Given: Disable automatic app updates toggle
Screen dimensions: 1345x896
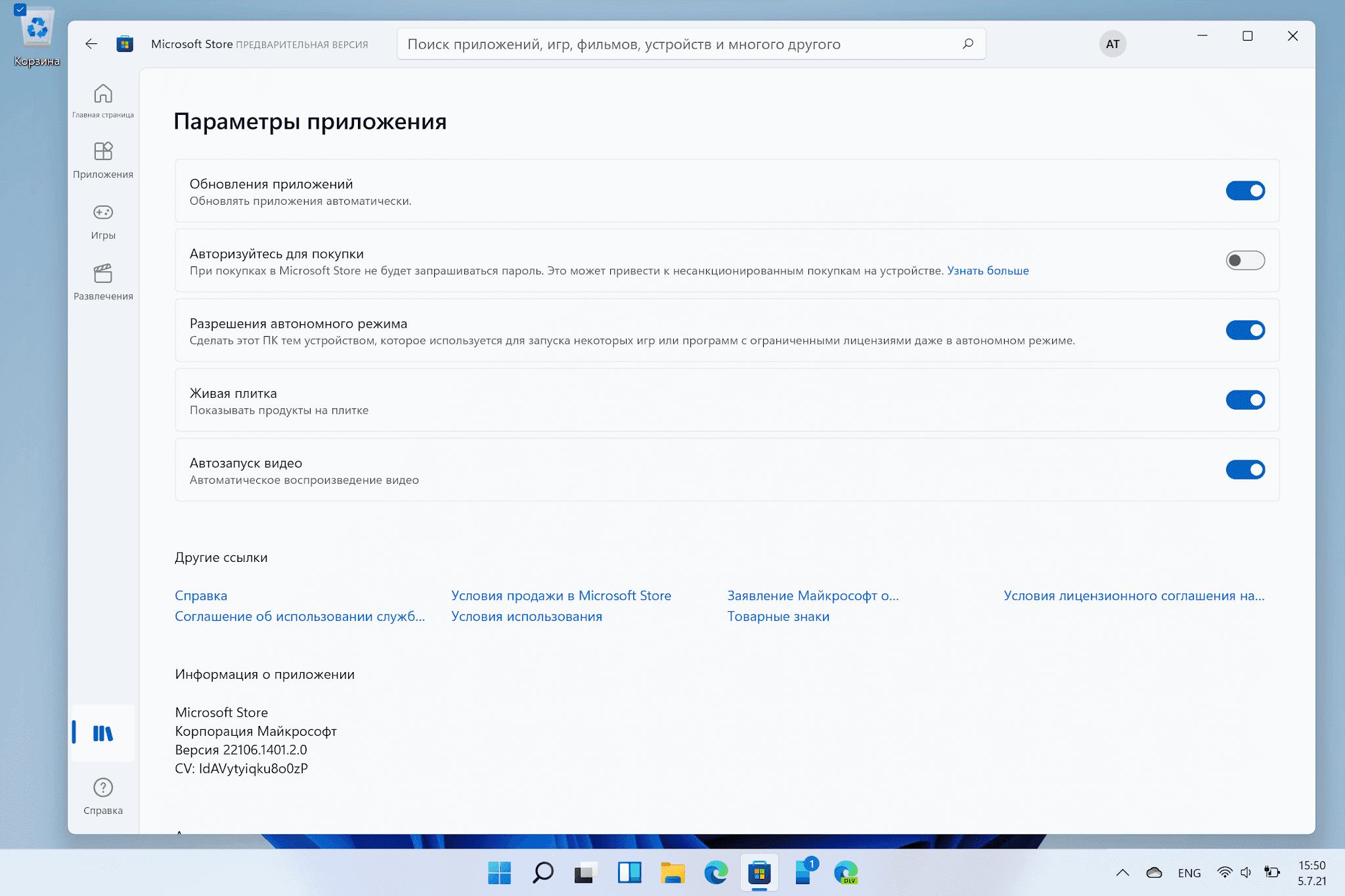Looking at the screenshot, I should [1245, 191].
